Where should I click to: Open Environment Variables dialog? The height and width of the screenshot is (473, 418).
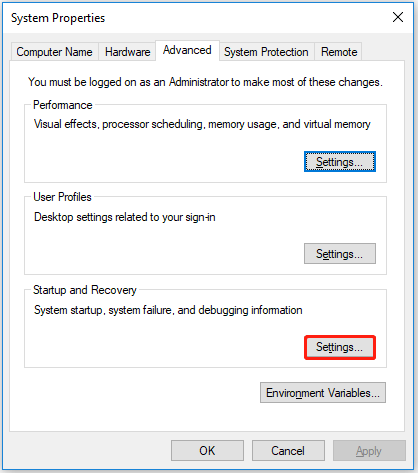(323, 393)
